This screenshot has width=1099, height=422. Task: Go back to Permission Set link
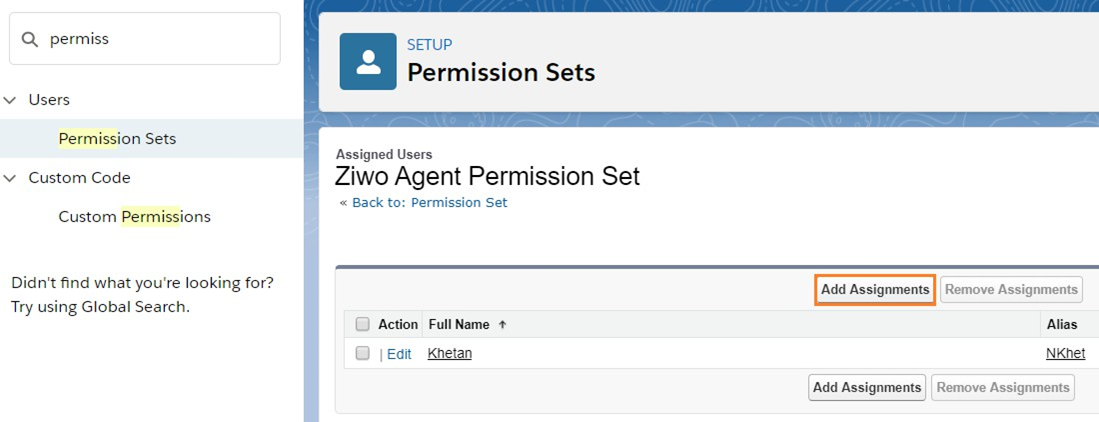(430, 203)
